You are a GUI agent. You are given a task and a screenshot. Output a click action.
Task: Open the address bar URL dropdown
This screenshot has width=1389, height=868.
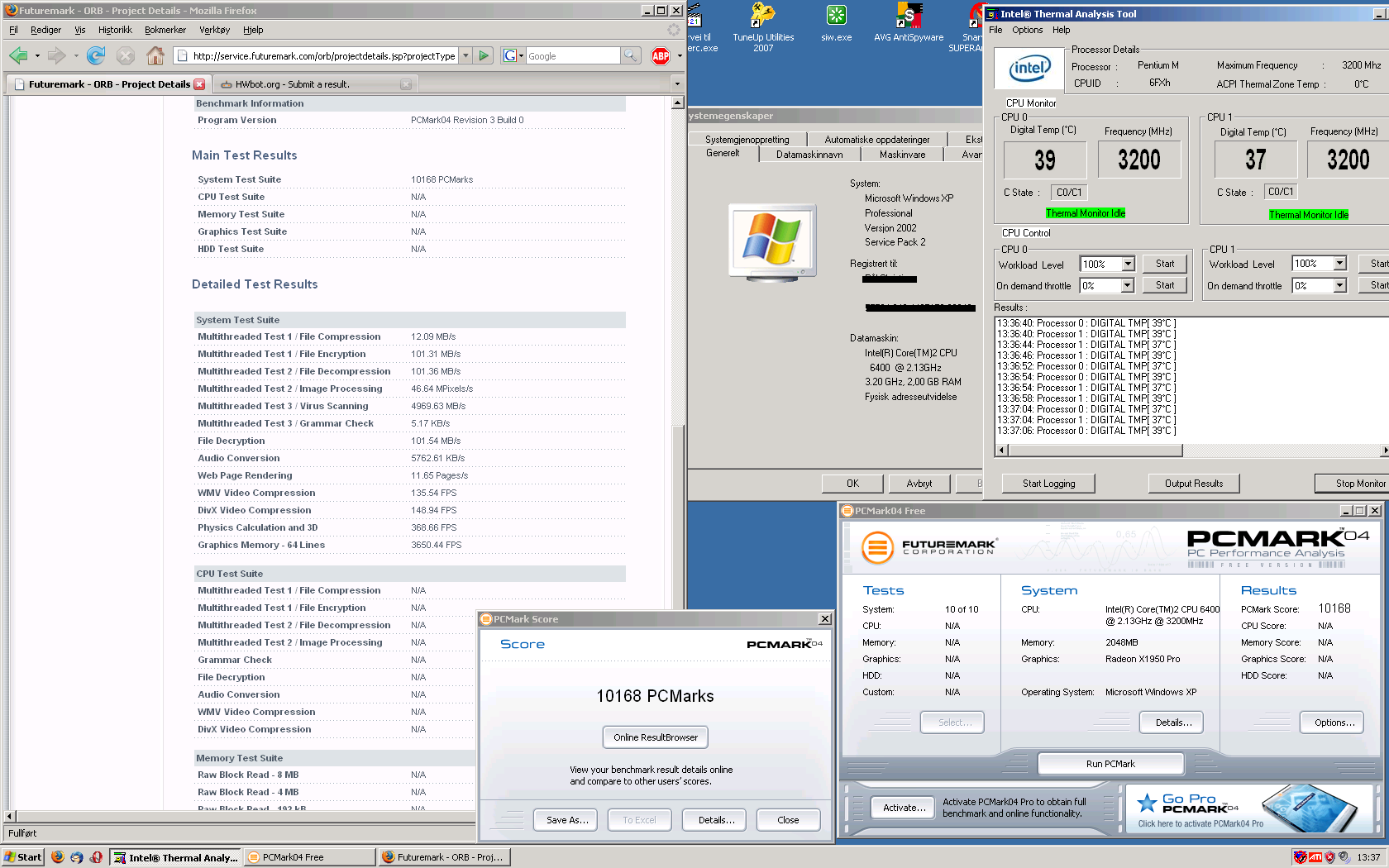[465, 55]
